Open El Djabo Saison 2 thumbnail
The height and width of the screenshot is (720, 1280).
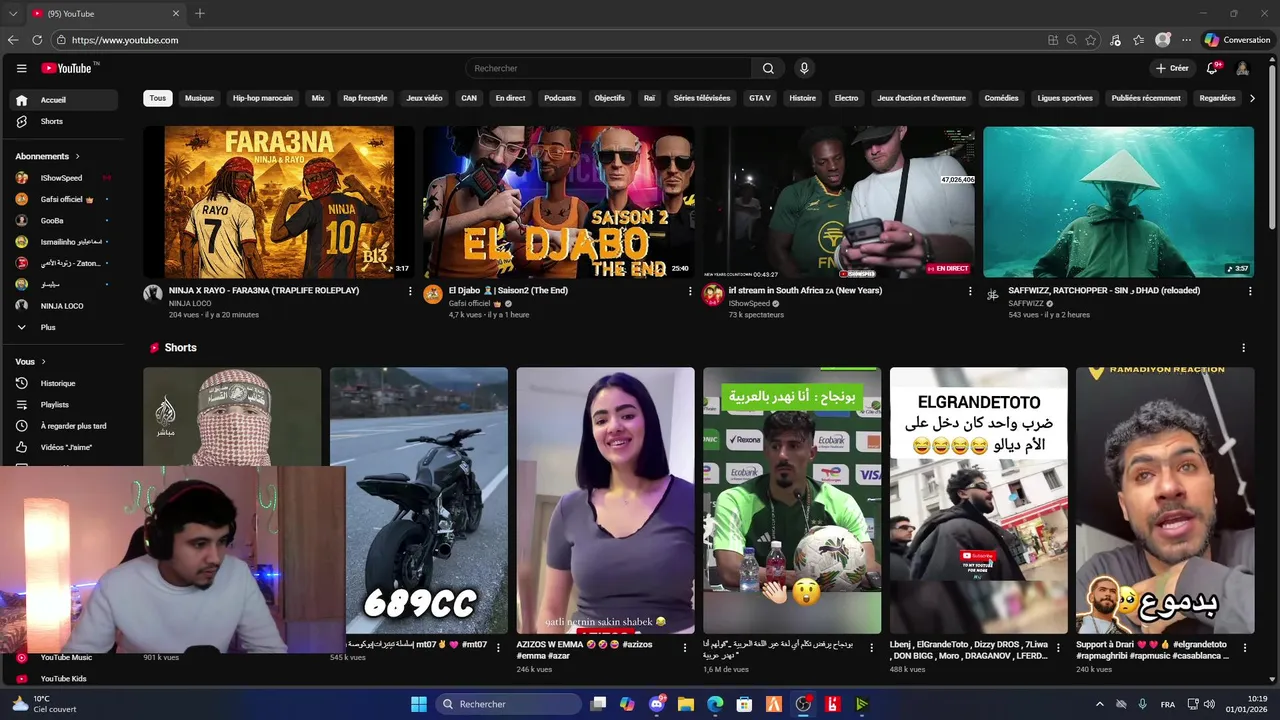[x=558, y=202]
